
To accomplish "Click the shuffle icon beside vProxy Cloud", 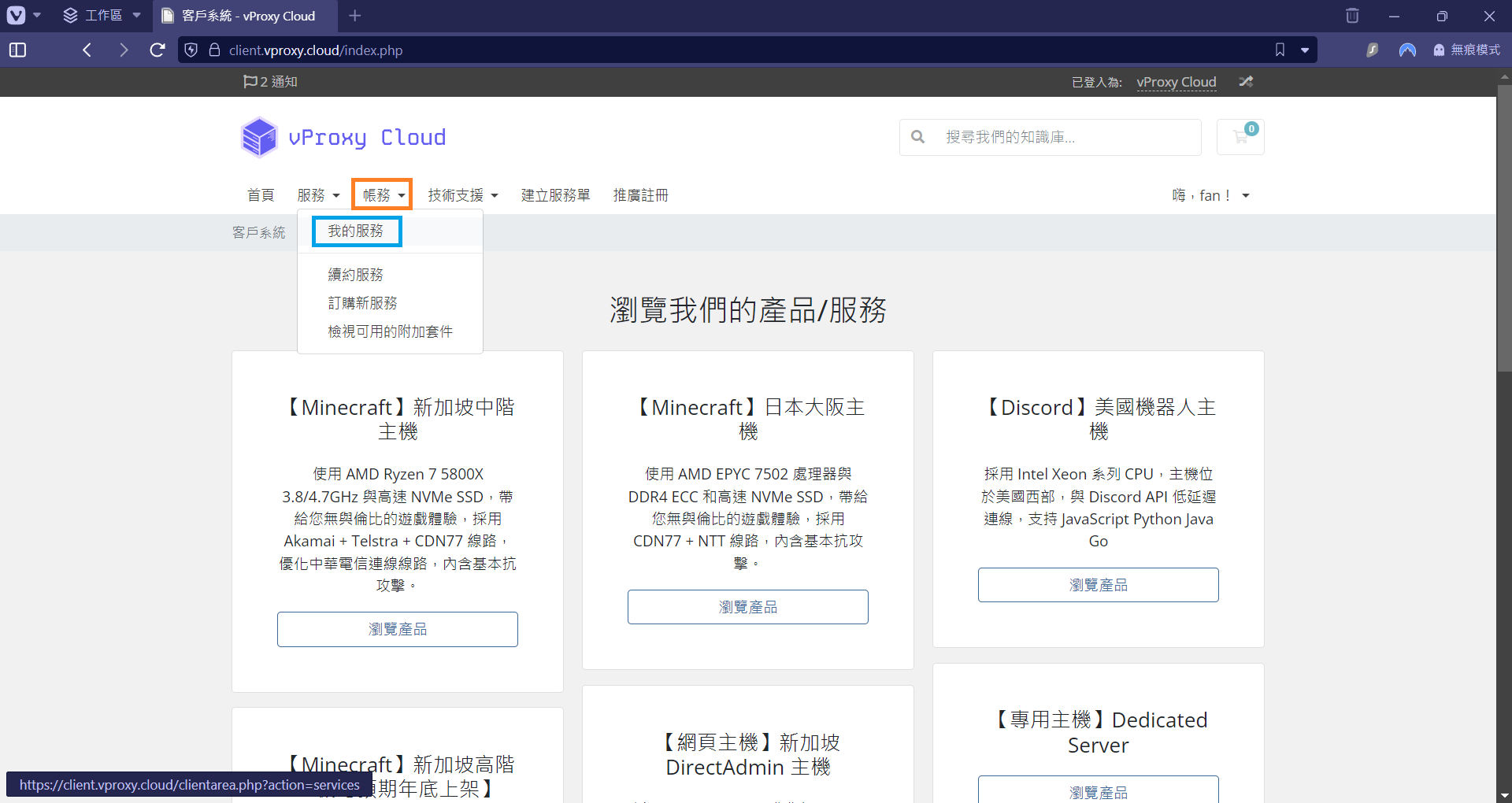I will click(1246, 82).
